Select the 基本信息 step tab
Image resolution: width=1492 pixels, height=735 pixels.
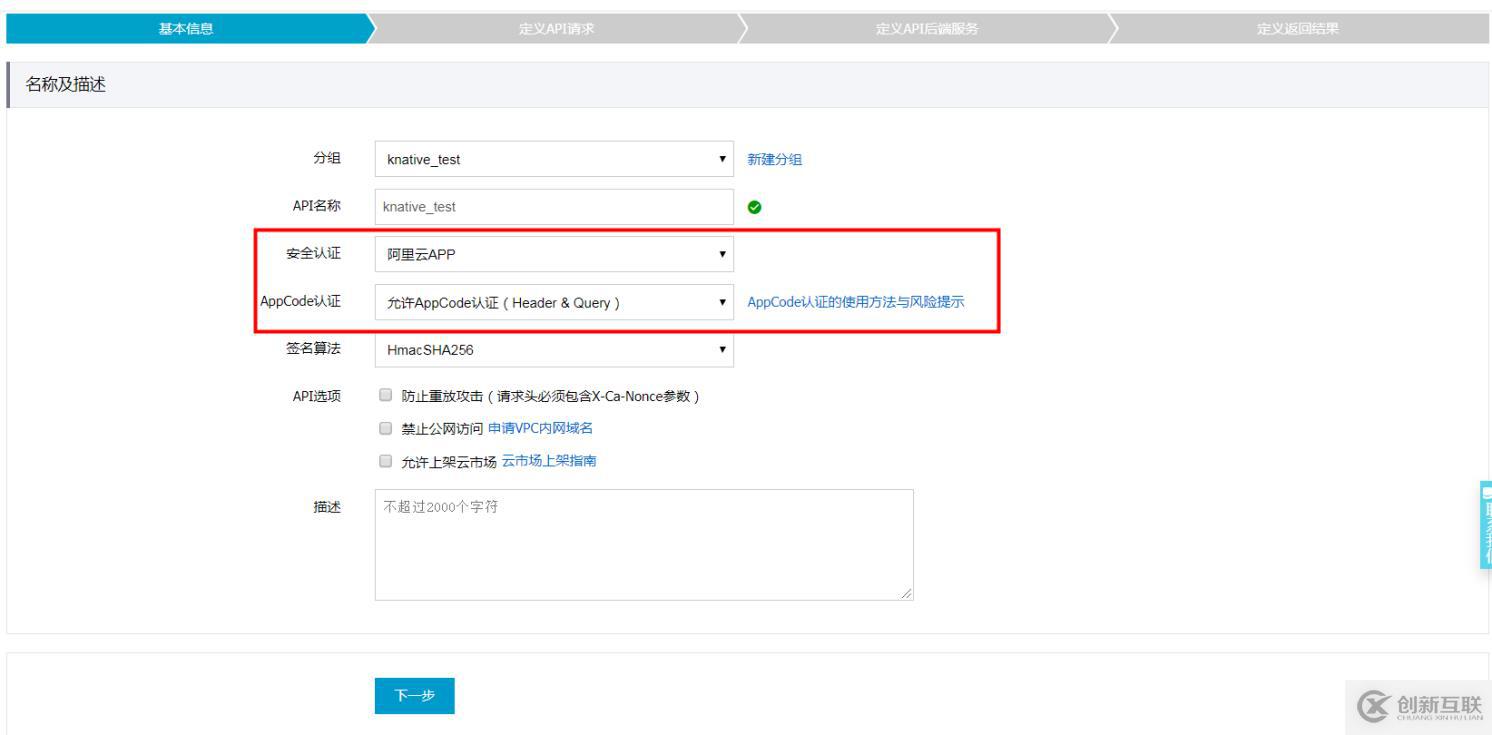[x=186, y=29]
